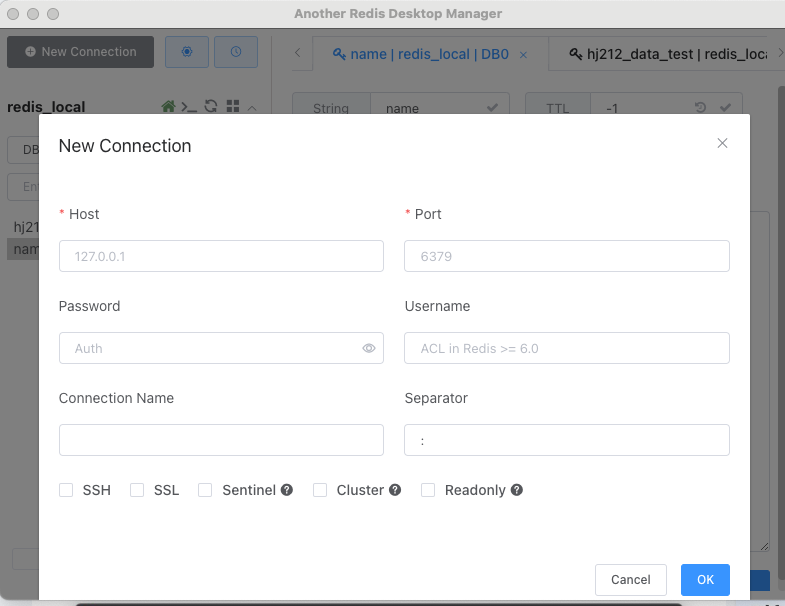Image resolution: width=785 pixels, height=606 pixels.
Task: Enable the SSH checkbox
Action: pos(66,490)
